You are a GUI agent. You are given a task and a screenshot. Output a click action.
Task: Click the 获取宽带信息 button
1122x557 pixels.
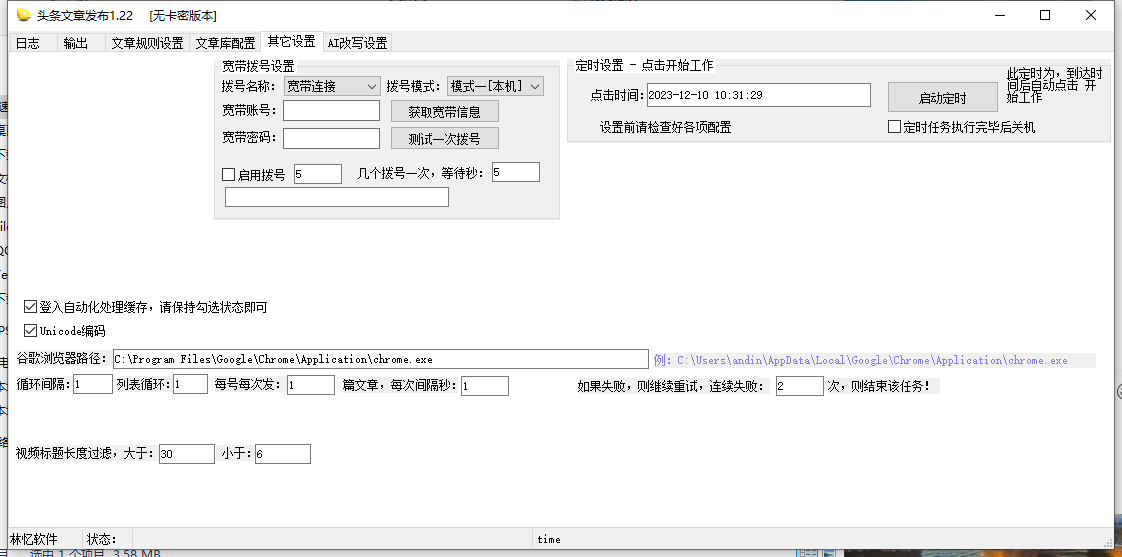[x=444, y=112]
